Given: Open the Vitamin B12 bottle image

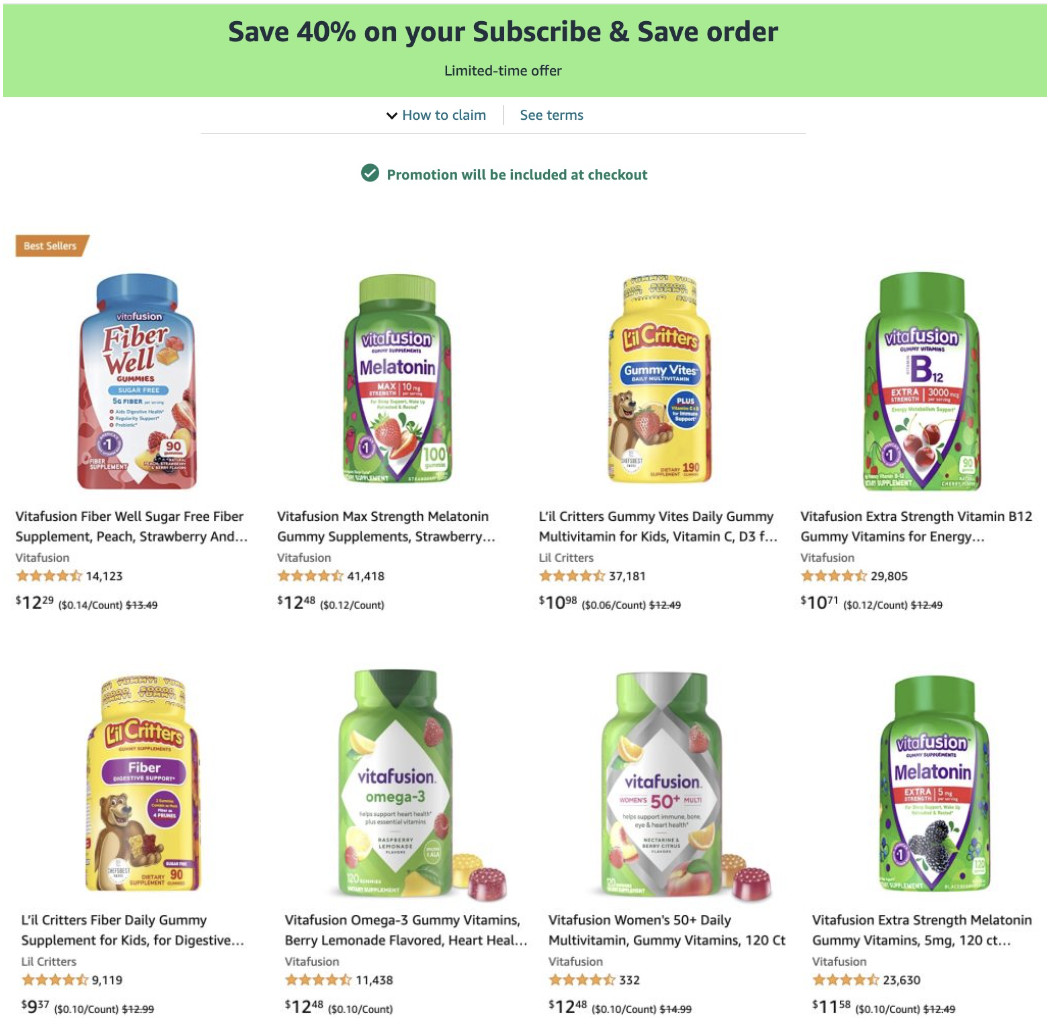Looking at the screenshot, I should coord(922,381).
